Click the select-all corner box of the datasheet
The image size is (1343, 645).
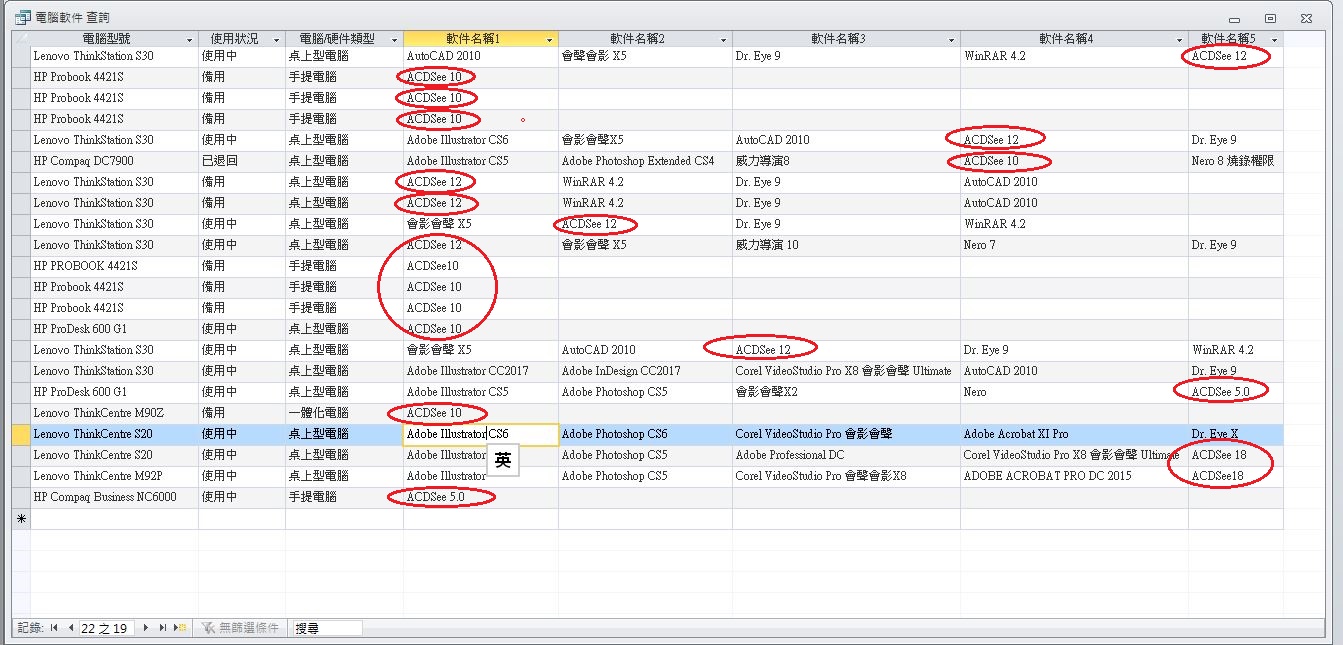point(21,38)
